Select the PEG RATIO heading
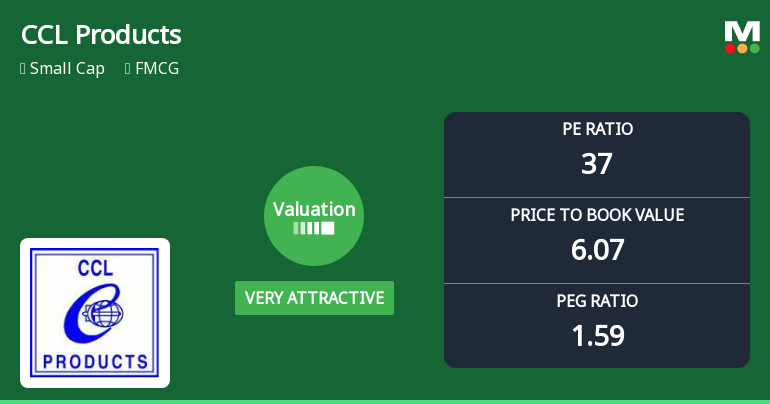The image size is (770, 404). (x=597, y=301)
